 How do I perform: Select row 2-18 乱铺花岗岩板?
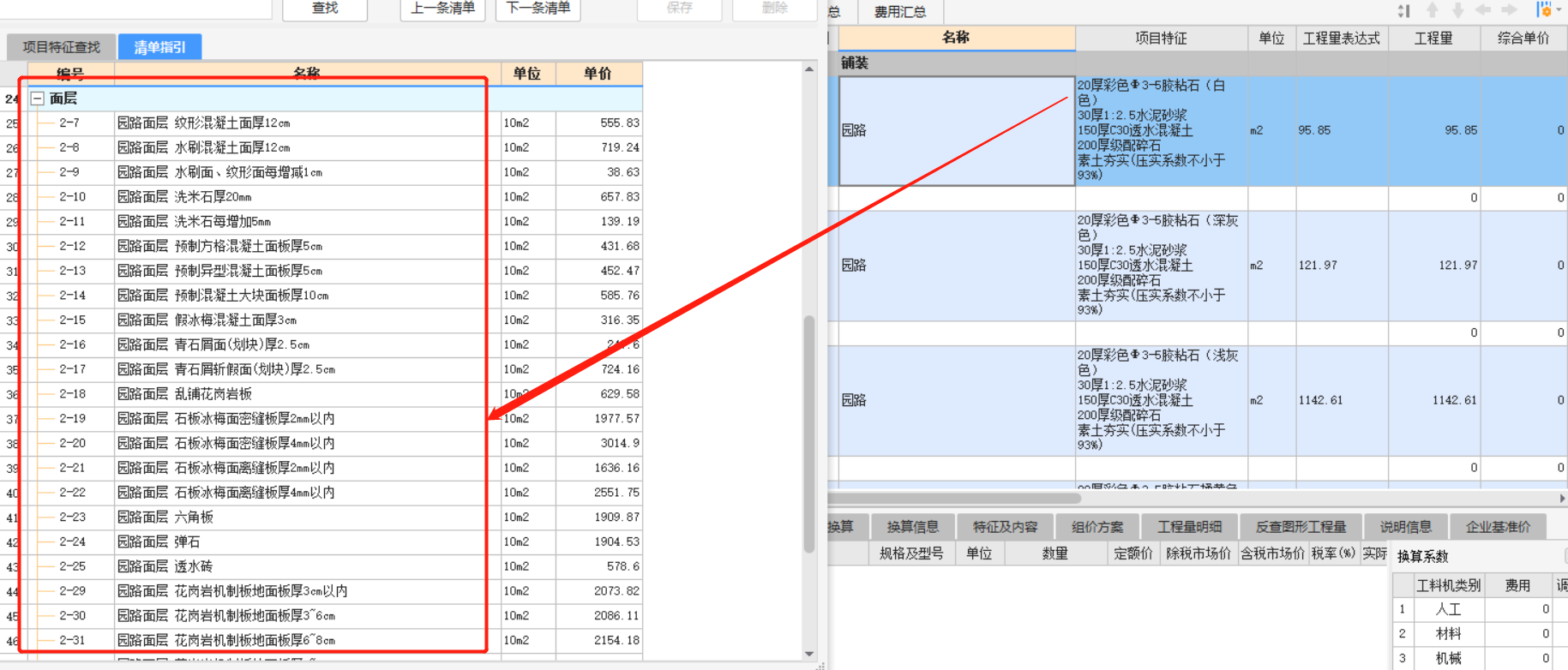(x=335, y=394)
